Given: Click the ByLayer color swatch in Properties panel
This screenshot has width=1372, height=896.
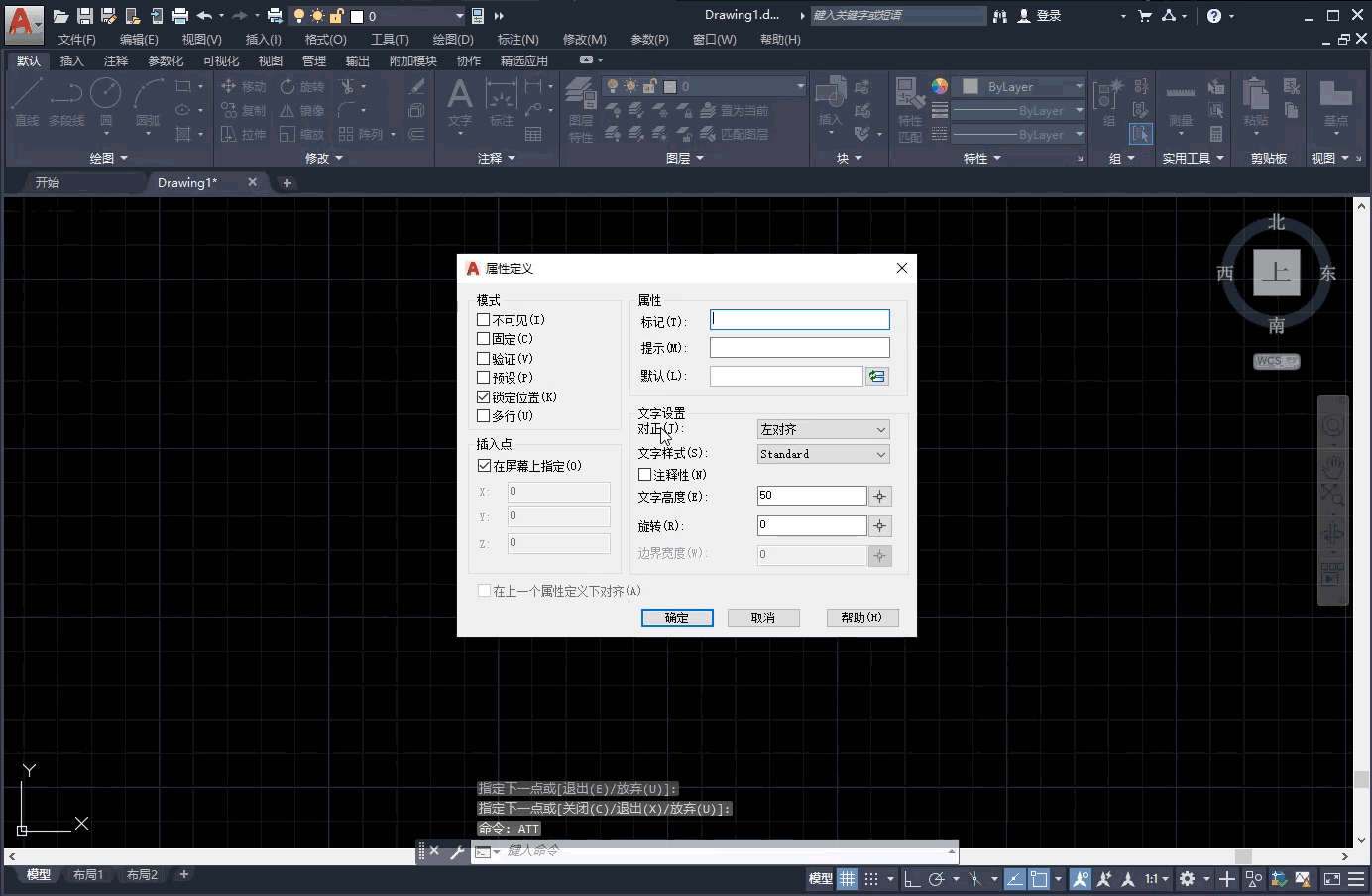Looking at the screenshot, I should 971,87.
